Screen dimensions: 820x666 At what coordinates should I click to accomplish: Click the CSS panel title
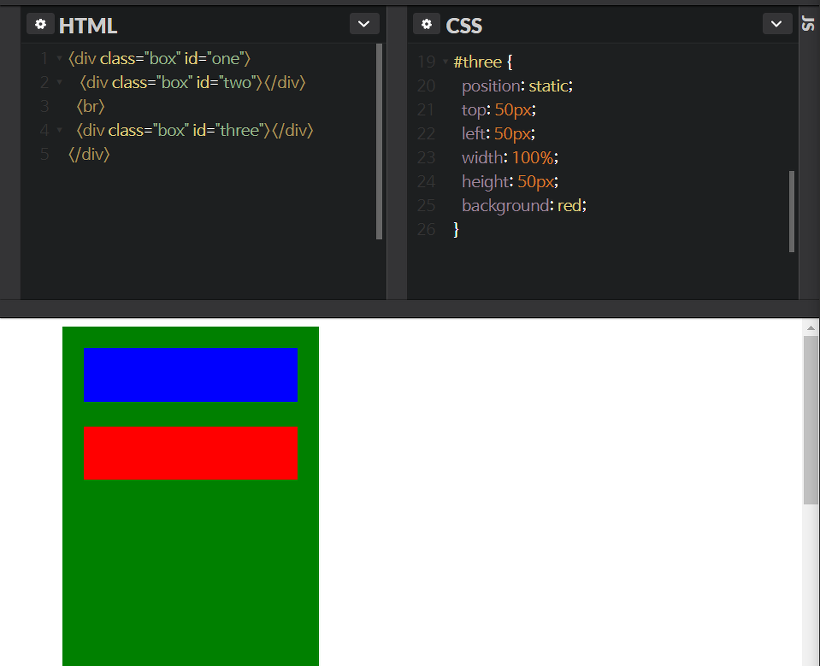click(464, 25)
